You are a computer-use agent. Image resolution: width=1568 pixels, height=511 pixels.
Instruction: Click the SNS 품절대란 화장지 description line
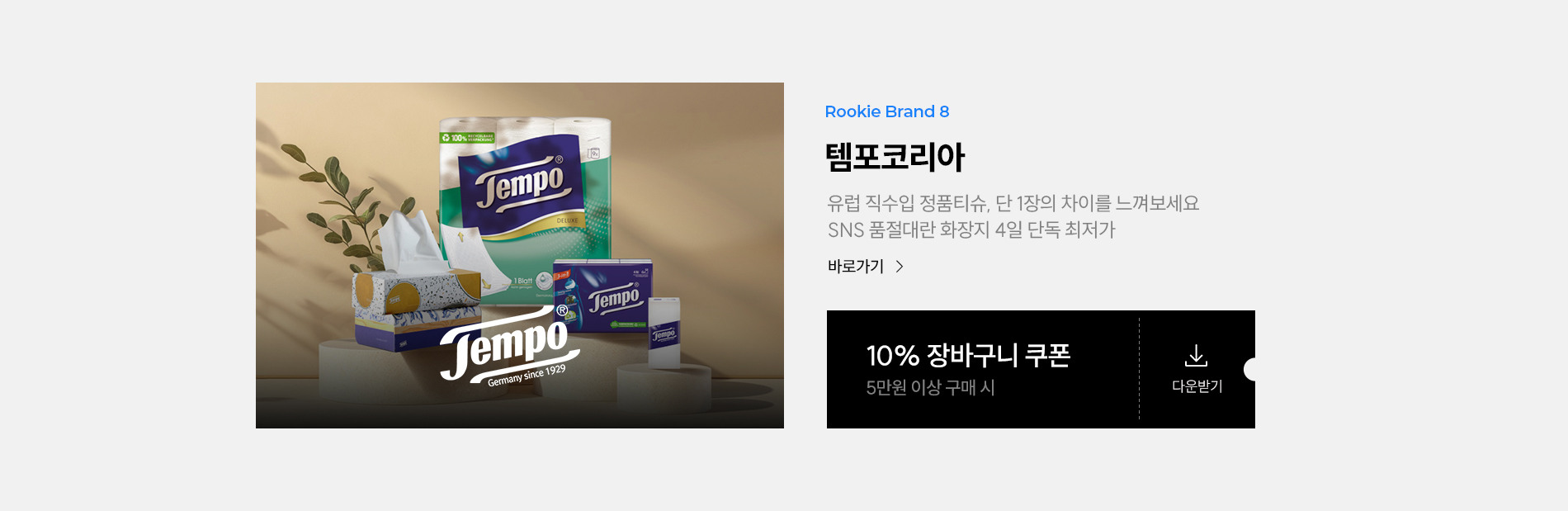(x=971, y=229)
